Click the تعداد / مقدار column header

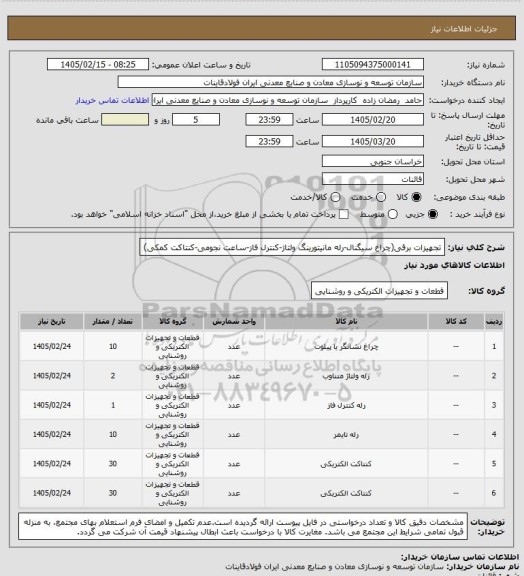[112, 321]
